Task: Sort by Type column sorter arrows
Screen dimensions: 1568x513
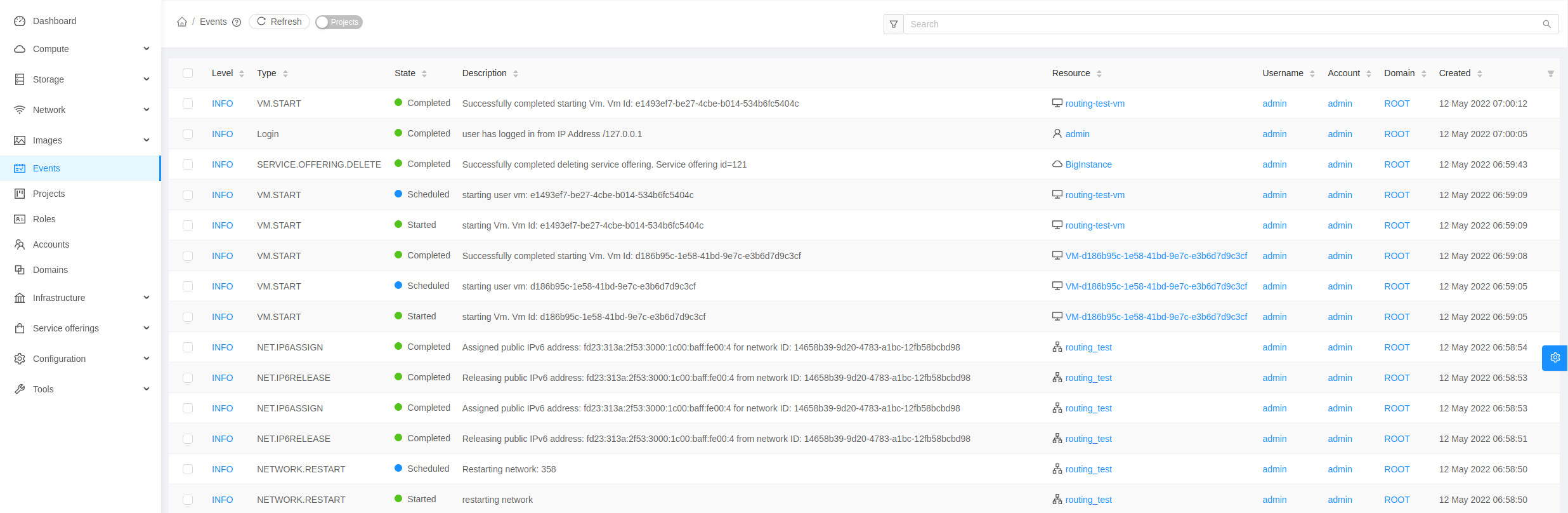Action: (x=285, y=74)
